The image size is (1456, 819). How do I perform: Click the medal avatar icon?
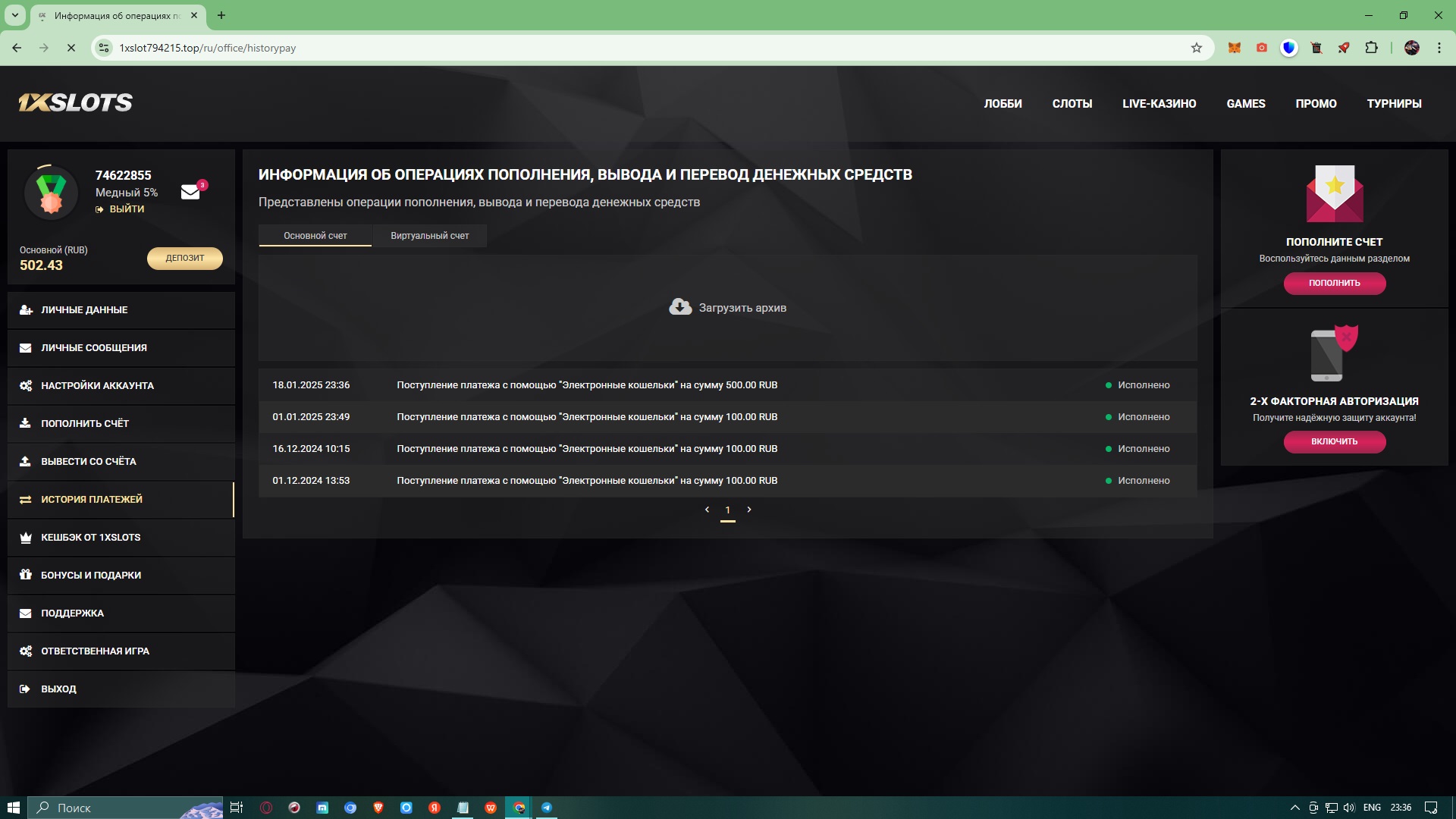[x=51, y=193]
